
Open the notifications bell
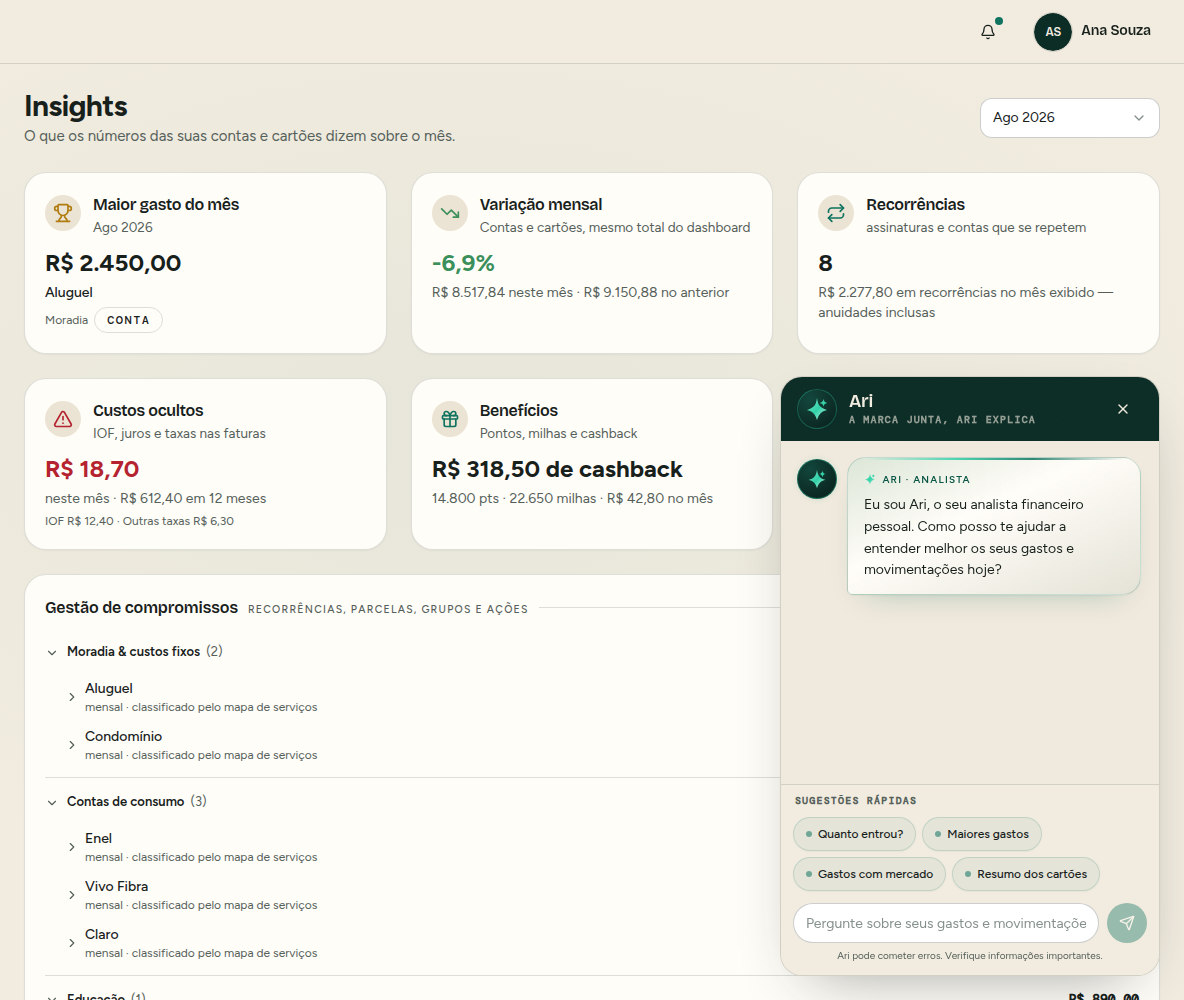tap(988, 32)
